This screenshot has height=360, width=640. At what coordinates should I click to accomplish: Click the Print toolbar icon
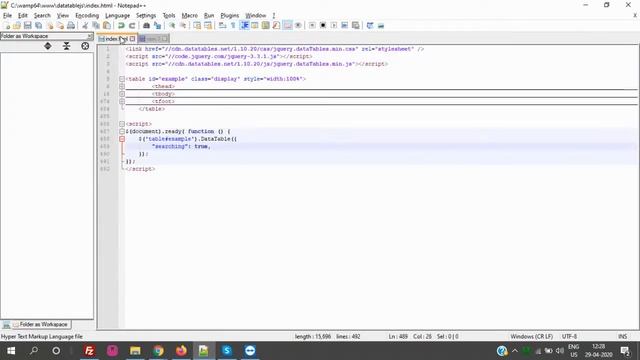pos(71,25)
